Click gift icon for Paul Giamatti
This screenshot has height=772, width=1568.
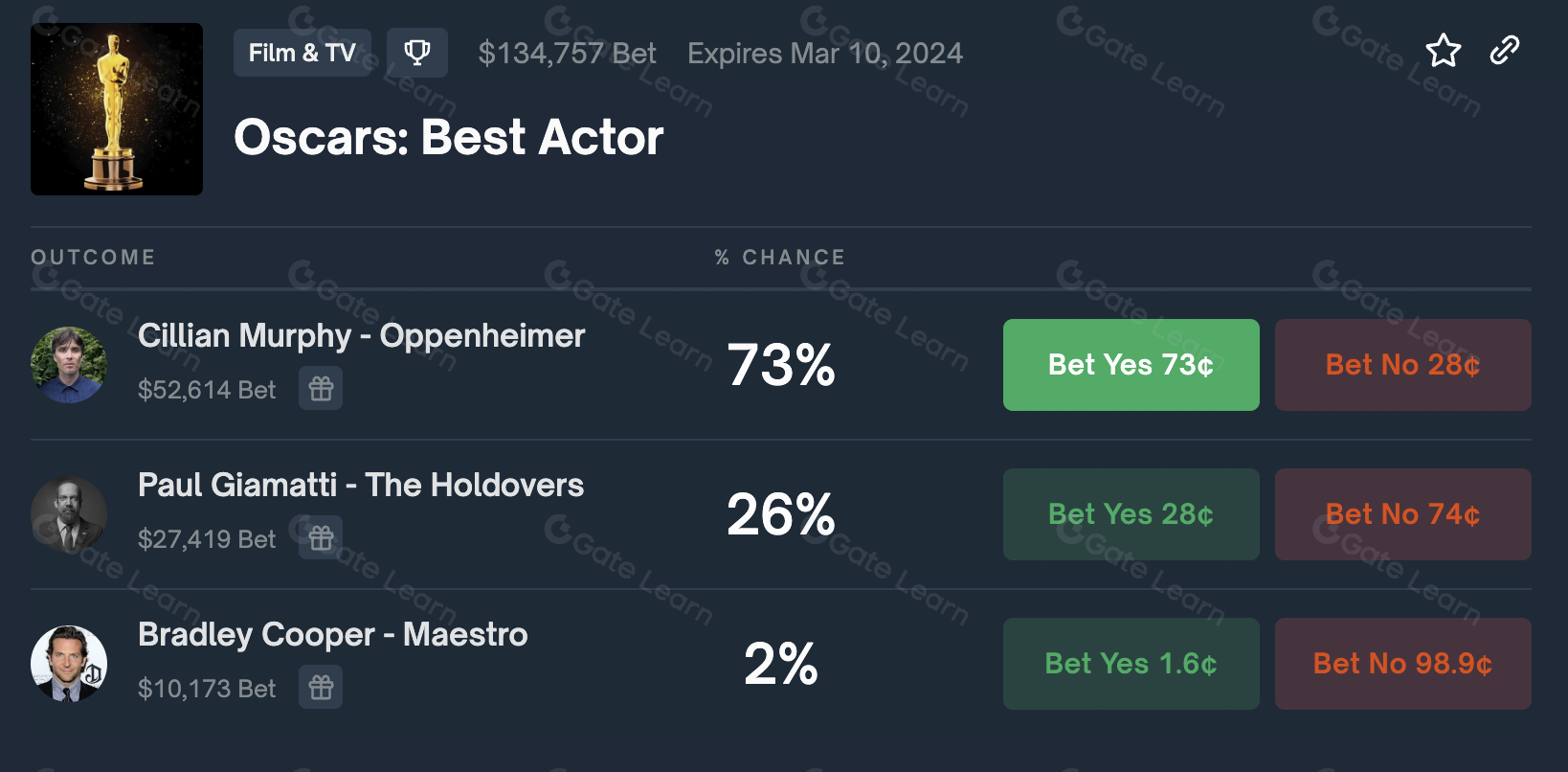point(321,538)
